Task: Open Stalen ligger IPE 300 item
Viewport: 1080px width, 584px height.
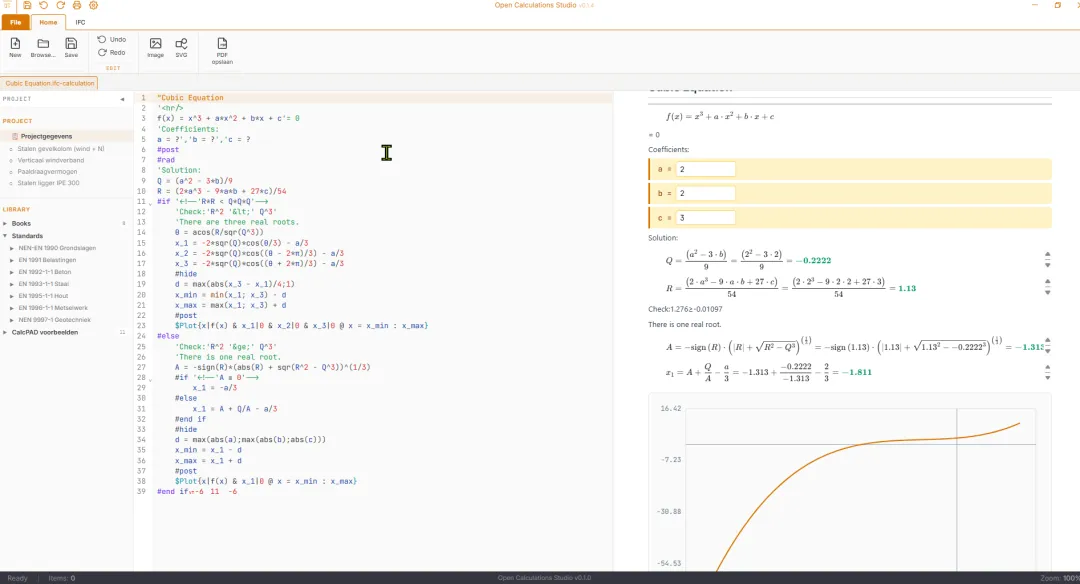Action: point(48,183)
